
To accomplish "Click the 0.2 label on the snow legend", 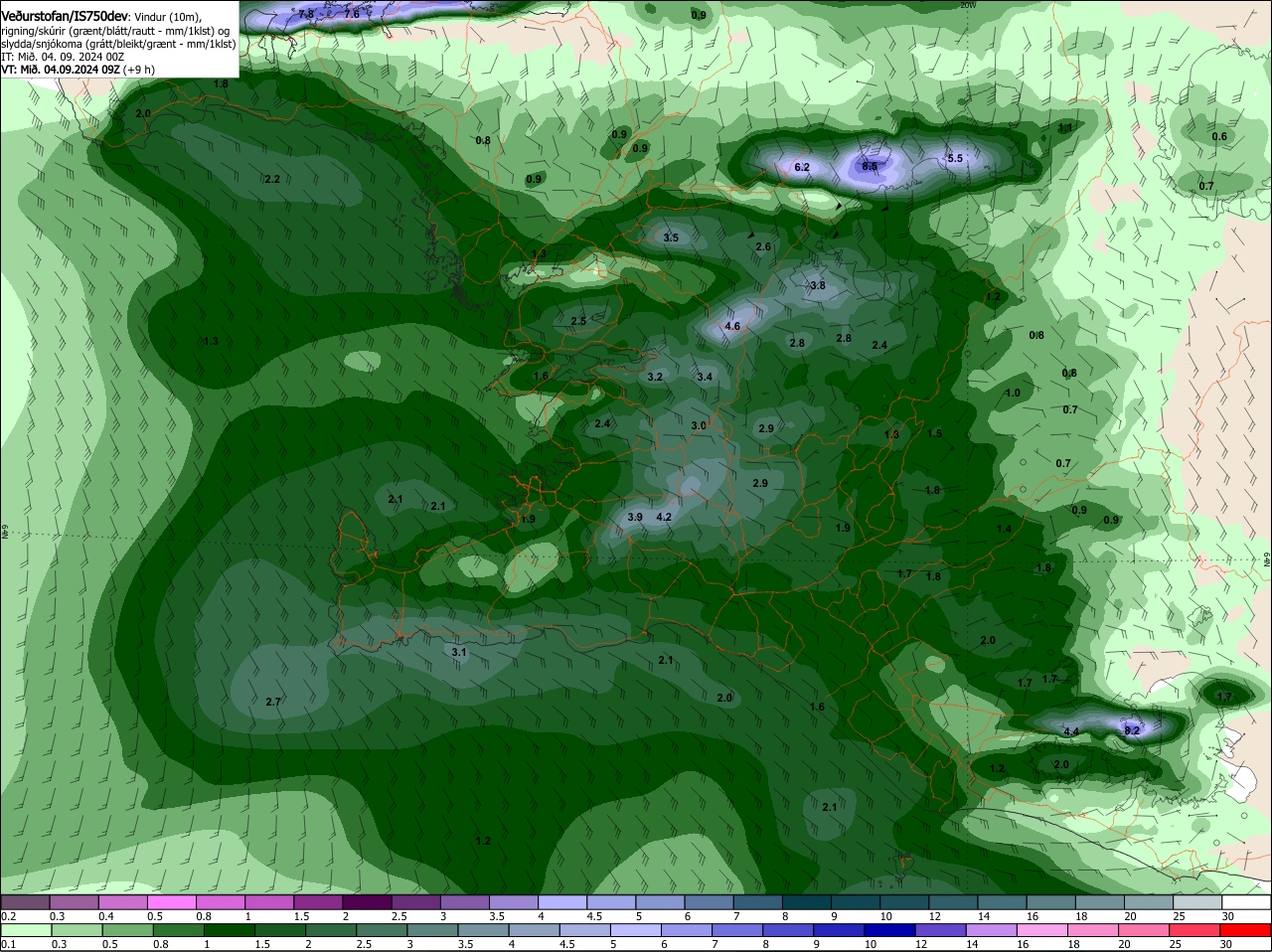I will click(x=8, y=916).
